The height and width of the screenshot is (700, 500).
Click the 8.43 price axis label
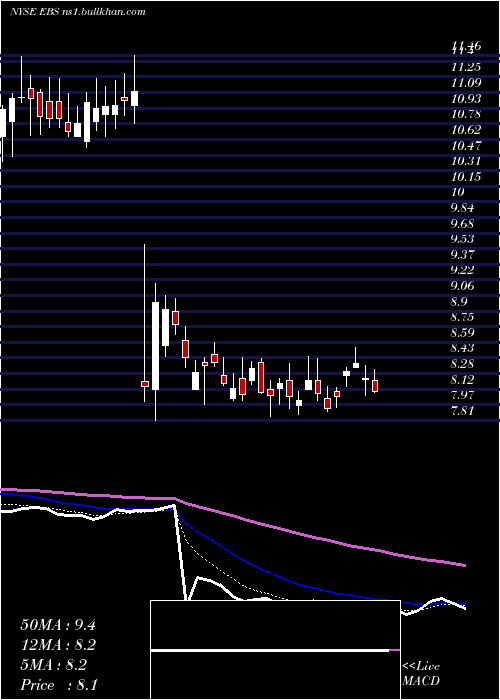point(463,348)
